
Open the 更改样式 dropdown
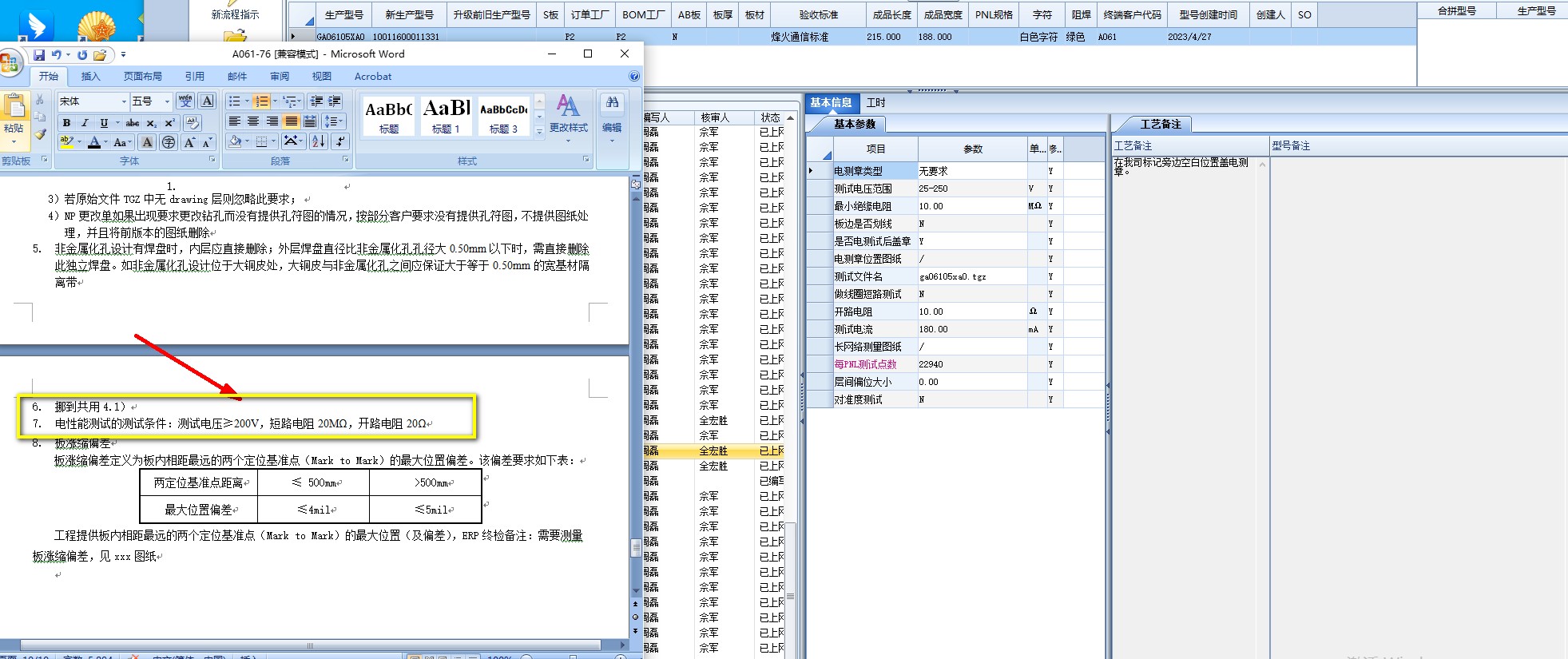568,118
